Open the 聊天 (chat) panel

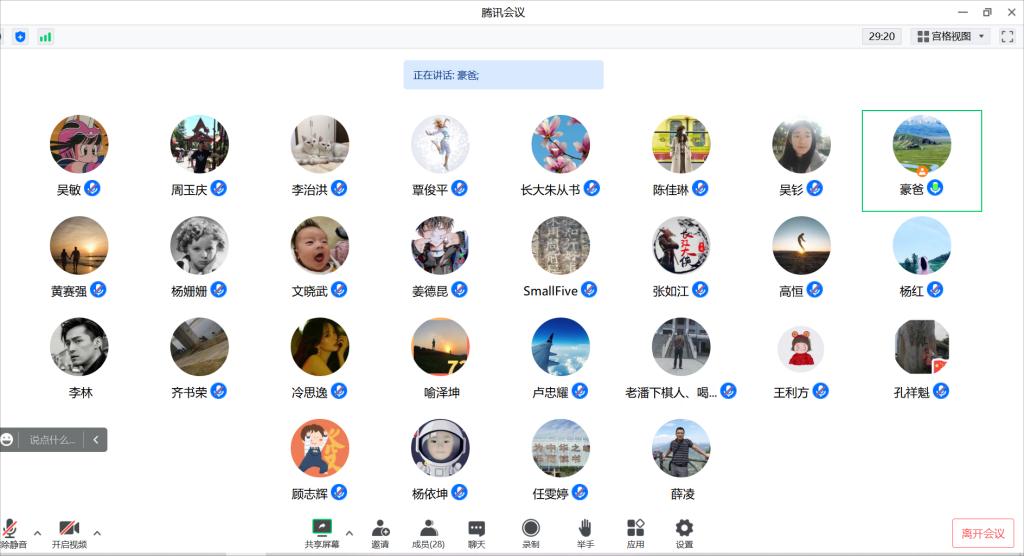pyautogui.click(x=477, y=528)
